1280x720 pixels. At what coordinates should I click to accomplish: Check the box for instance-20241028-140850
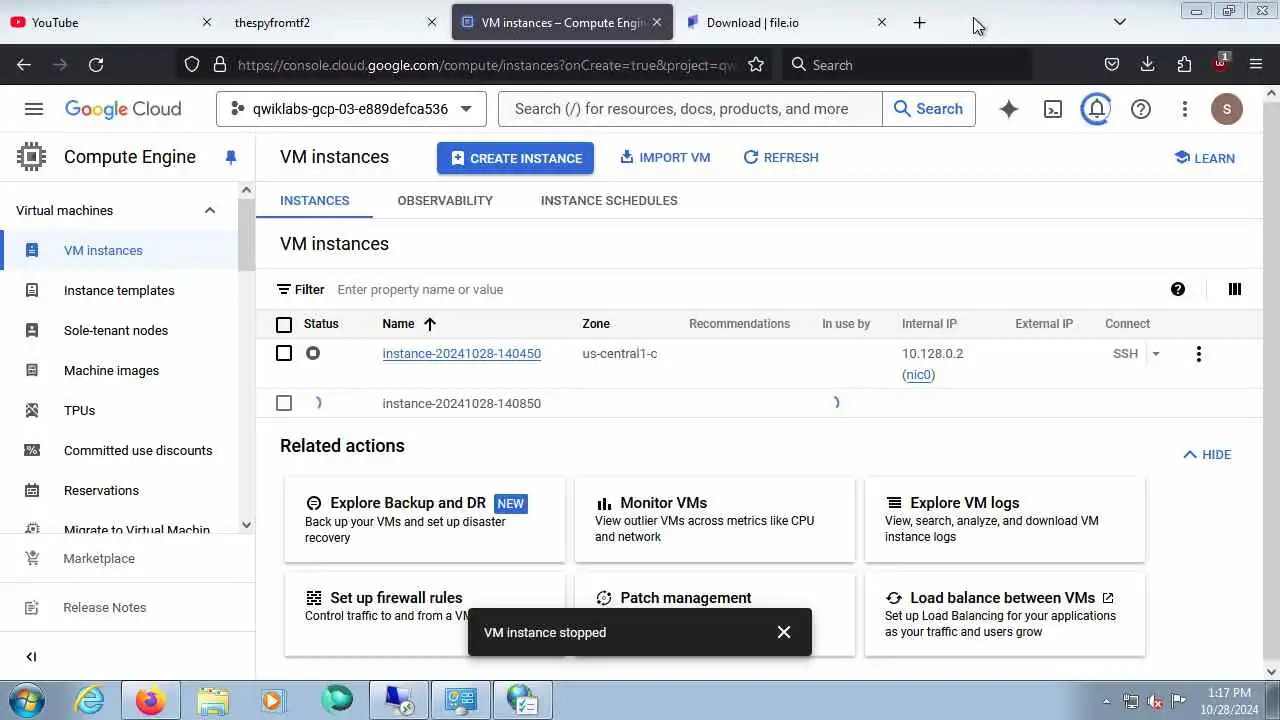click(x=284, y=403)
